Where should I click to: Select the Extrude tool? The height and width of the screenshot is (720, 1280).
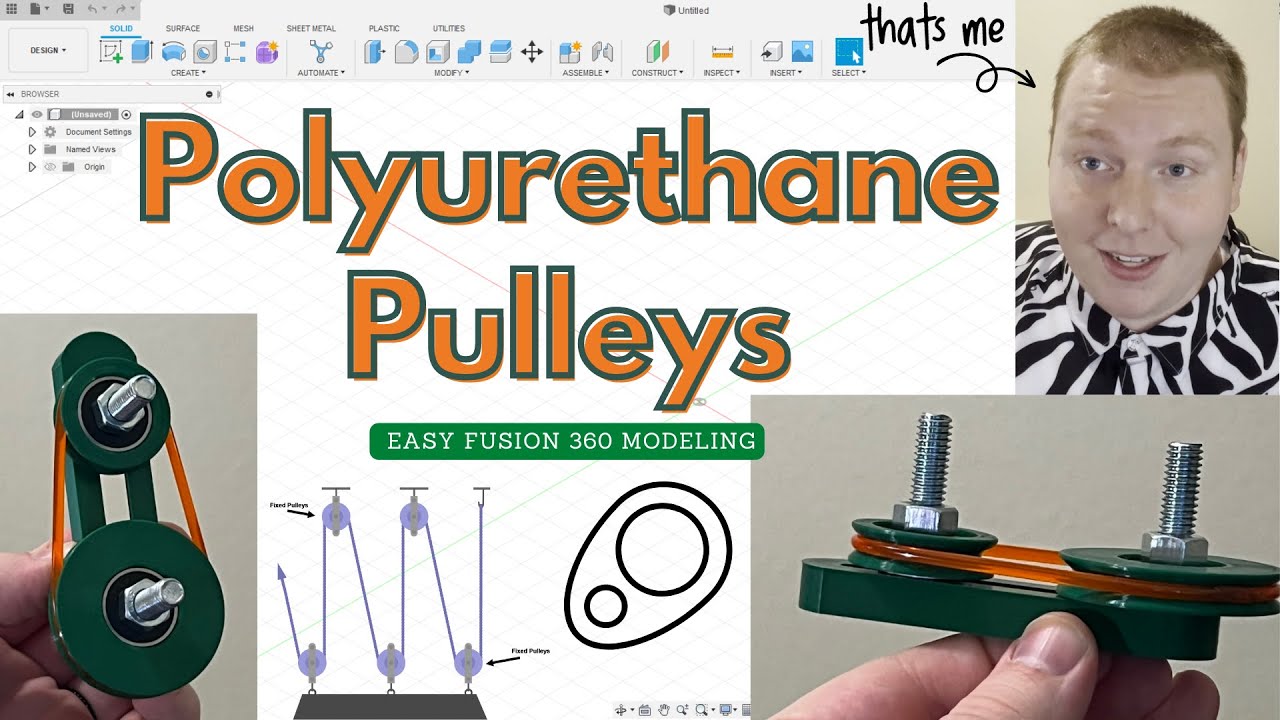(x=141, y=51)
